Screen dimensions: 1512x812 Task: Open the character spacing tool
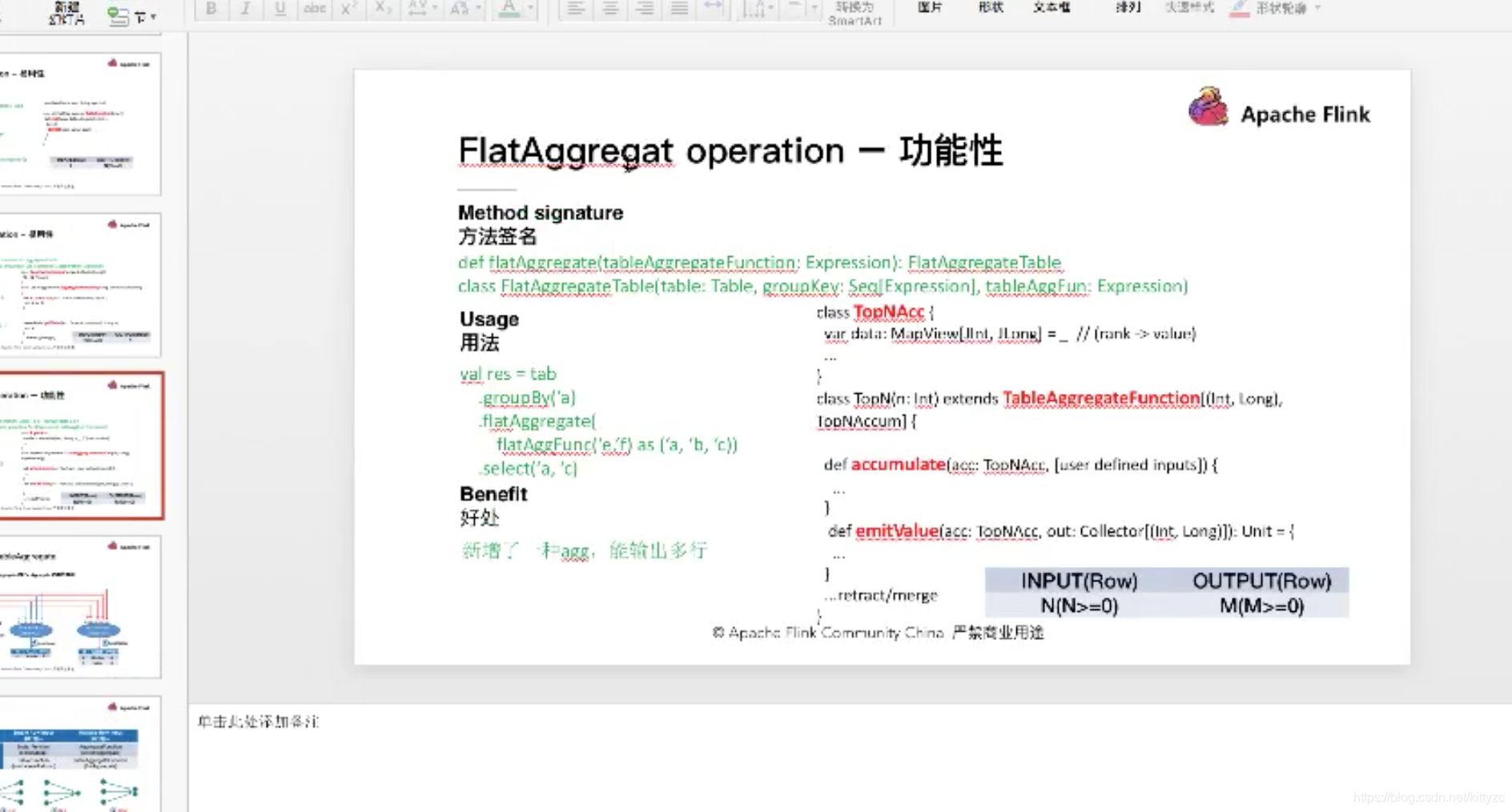tap(421, 8)
